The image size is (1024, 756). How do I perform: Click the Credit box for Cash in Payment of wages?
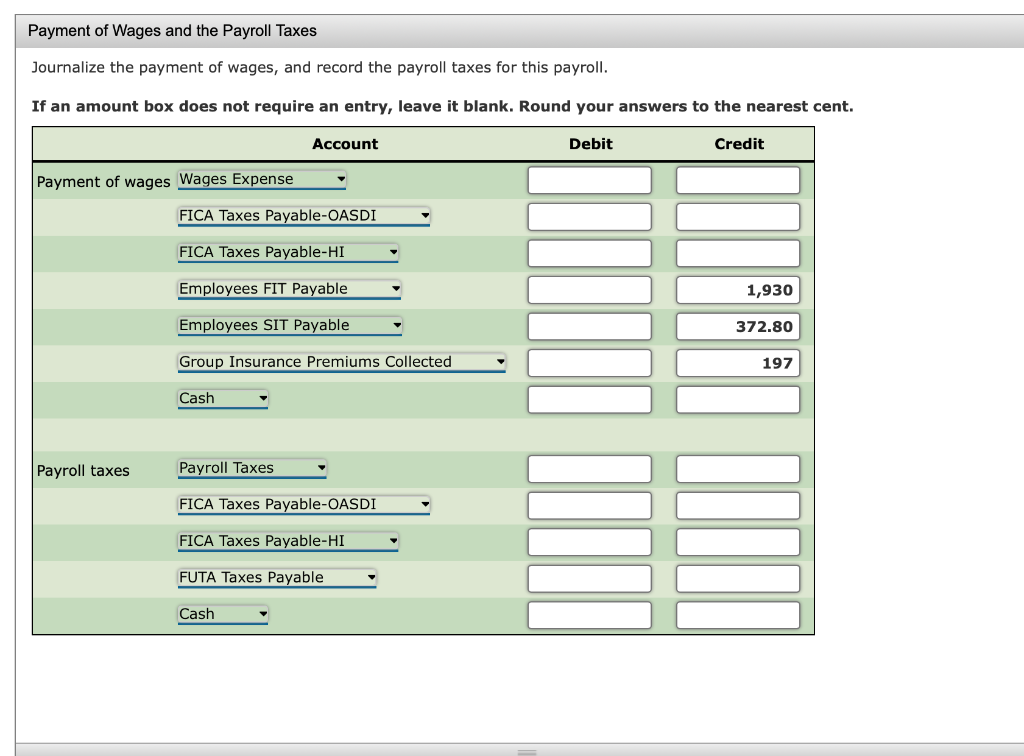tap(737, 399)
